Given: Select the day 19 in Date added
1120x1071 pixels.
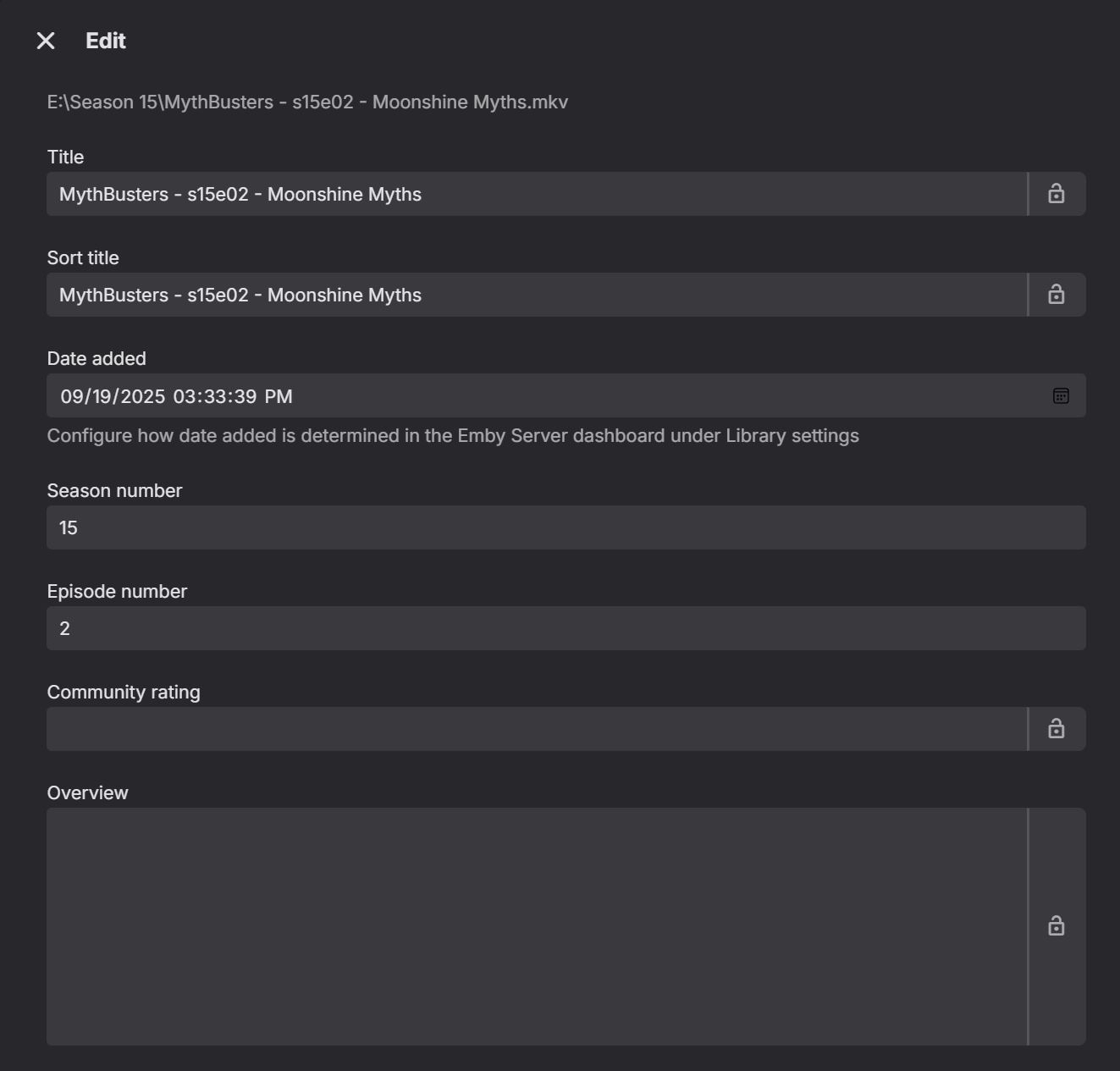Looking at the screenshot, I should point(102,397).
